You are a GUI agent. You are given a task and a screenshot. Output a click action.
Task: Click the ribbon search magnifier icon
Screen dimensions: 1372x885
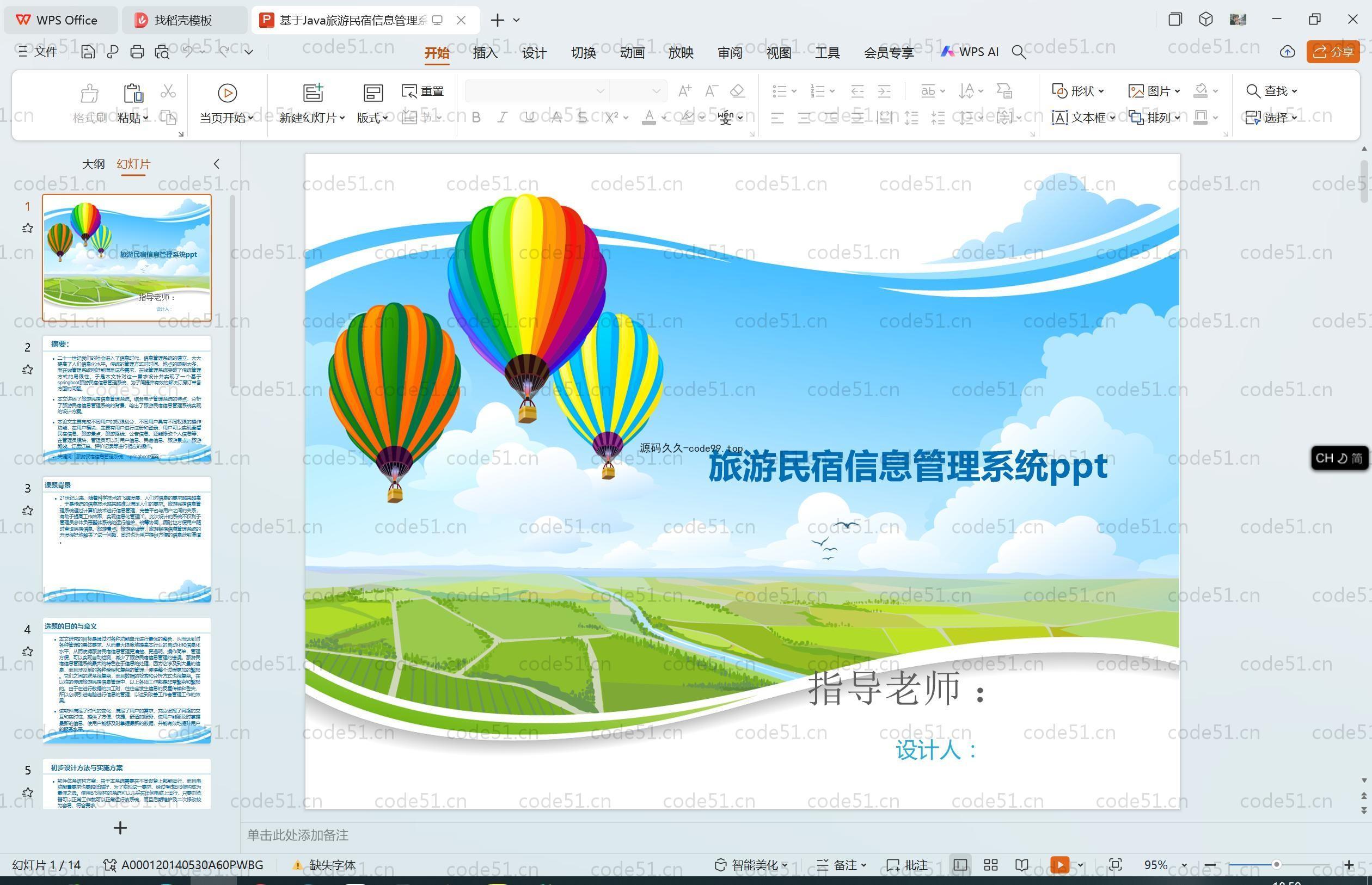[x=1019, y=52]
